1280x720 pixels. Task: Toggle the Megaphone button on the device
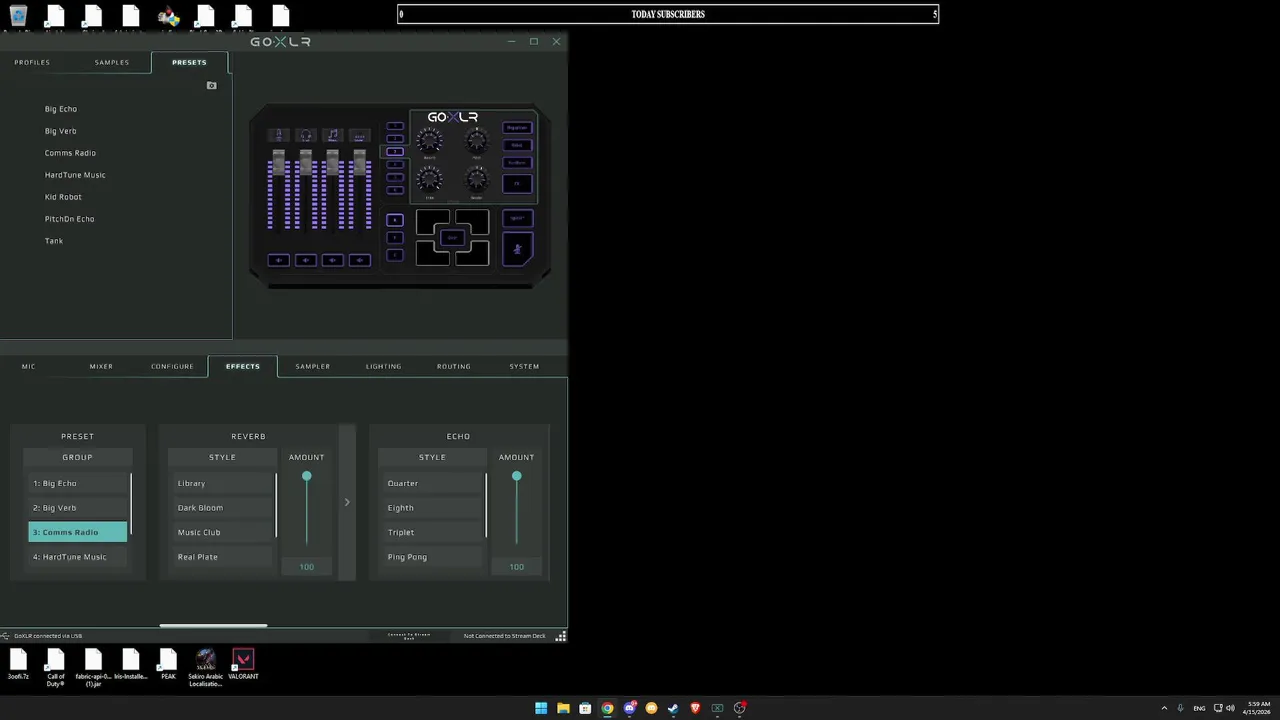pyautogui.click(x=518, y=128)
